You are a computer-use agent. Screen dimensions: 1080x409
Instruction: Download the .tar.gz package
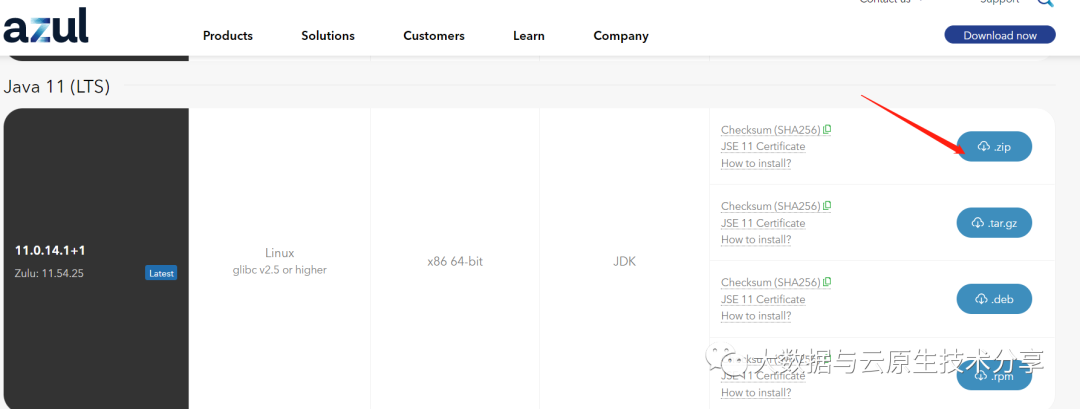coord(994,223)
